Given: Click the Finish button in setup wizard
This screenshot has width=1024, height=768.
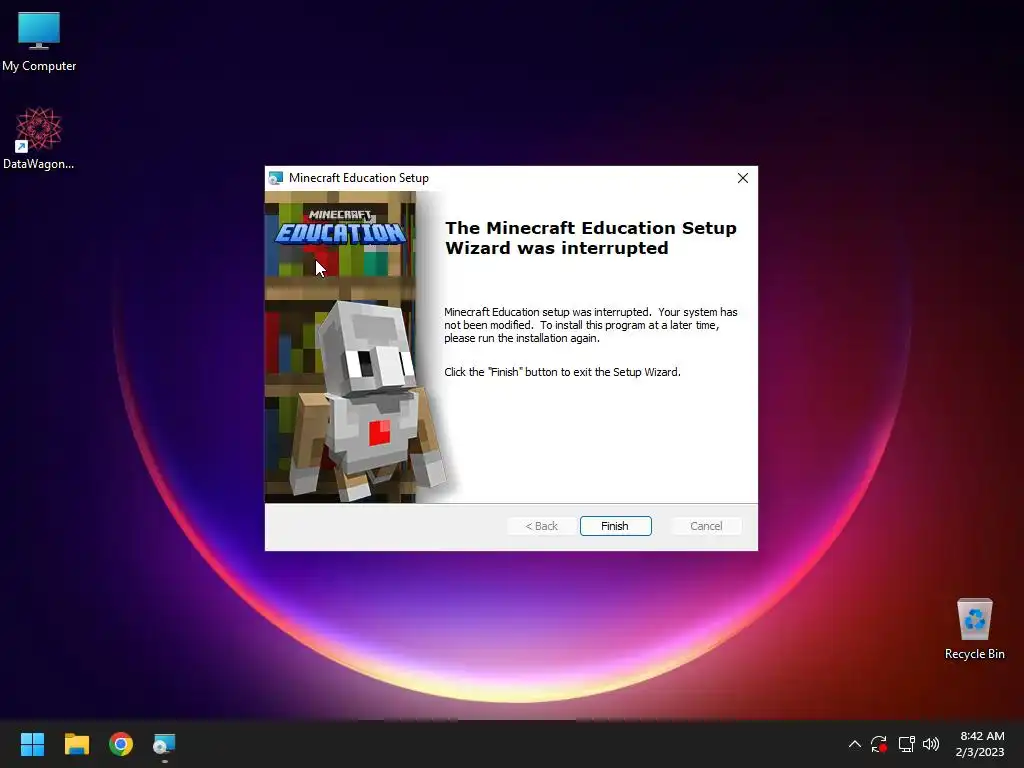Looking at the screenshot, I should [615, 526].
